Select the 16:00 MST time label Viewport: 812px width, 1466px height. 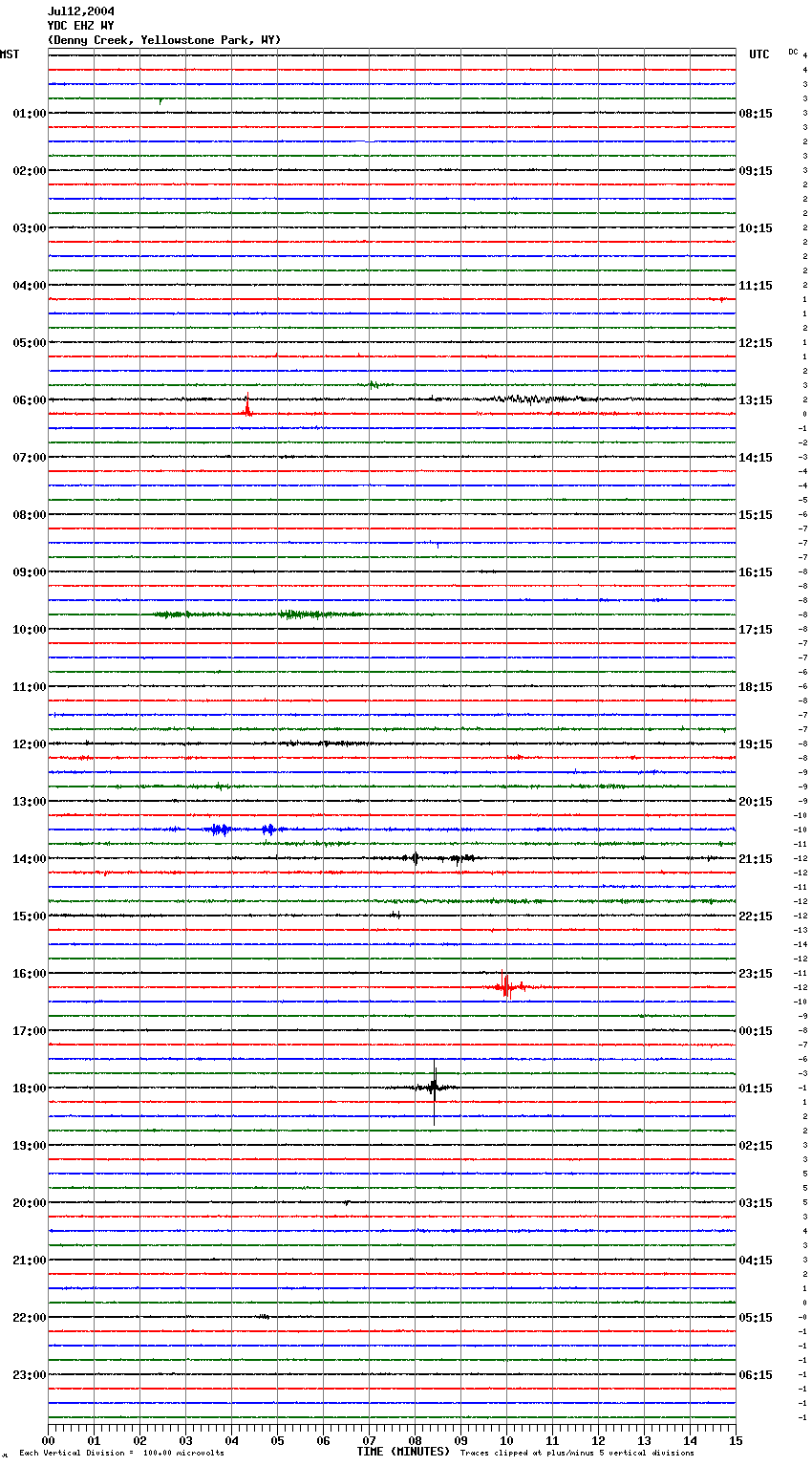click(x=30, y=974)
